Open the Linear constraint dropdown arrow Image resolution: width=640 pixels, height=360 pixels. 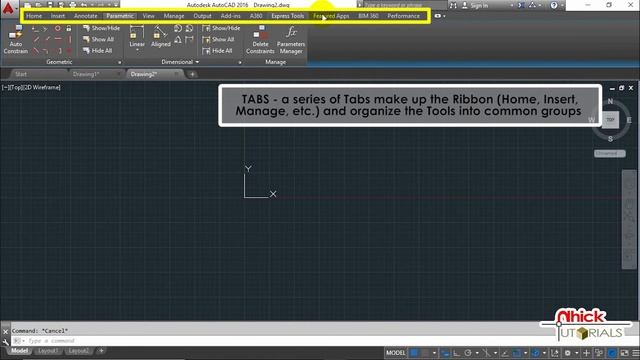coord(137,50)
